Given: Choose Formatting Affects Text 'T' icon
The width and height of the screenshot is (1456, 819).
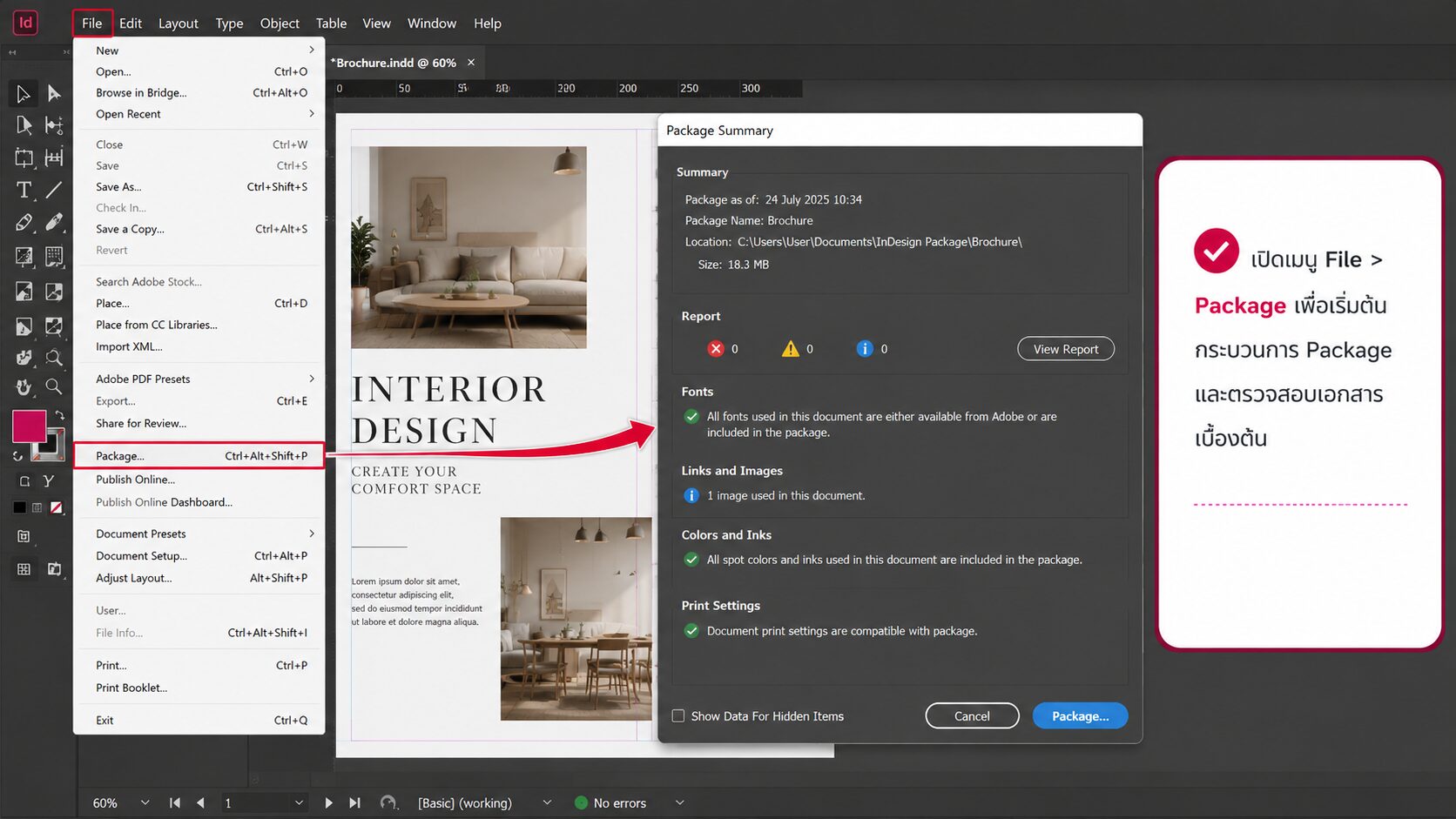Looking at the screenshot, I should pos(49,481).
